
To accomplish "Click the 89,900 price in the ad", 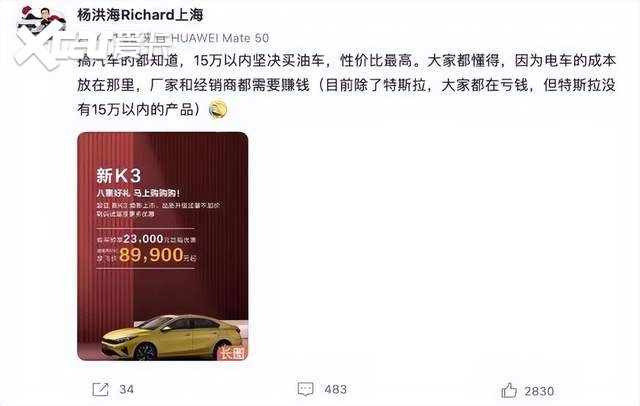I will [151, 255].
